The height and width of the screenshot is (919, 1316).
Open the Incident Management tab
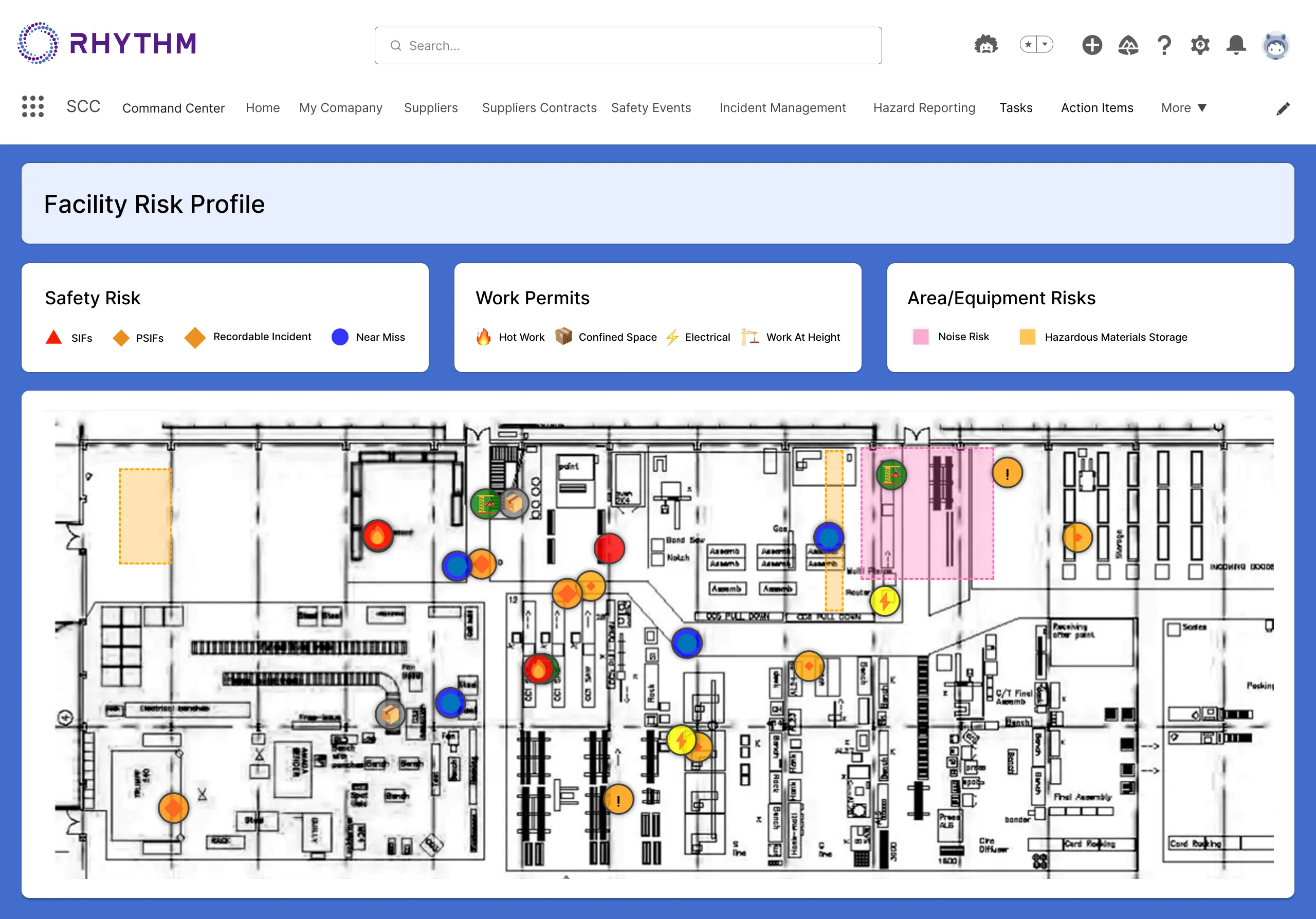(782, 108)
